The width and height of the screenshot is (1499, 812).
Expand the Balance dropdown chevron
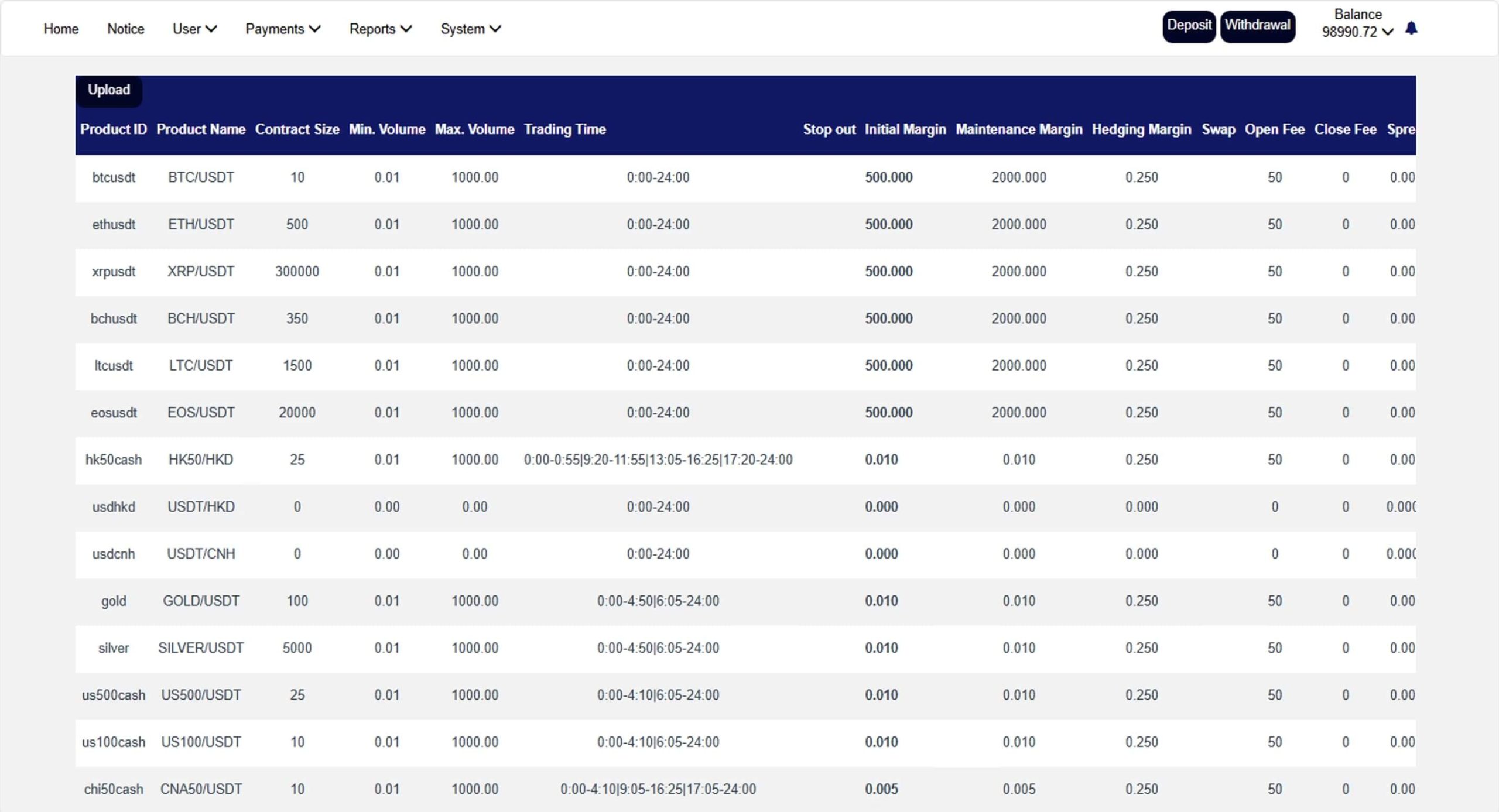(1387, 32)
